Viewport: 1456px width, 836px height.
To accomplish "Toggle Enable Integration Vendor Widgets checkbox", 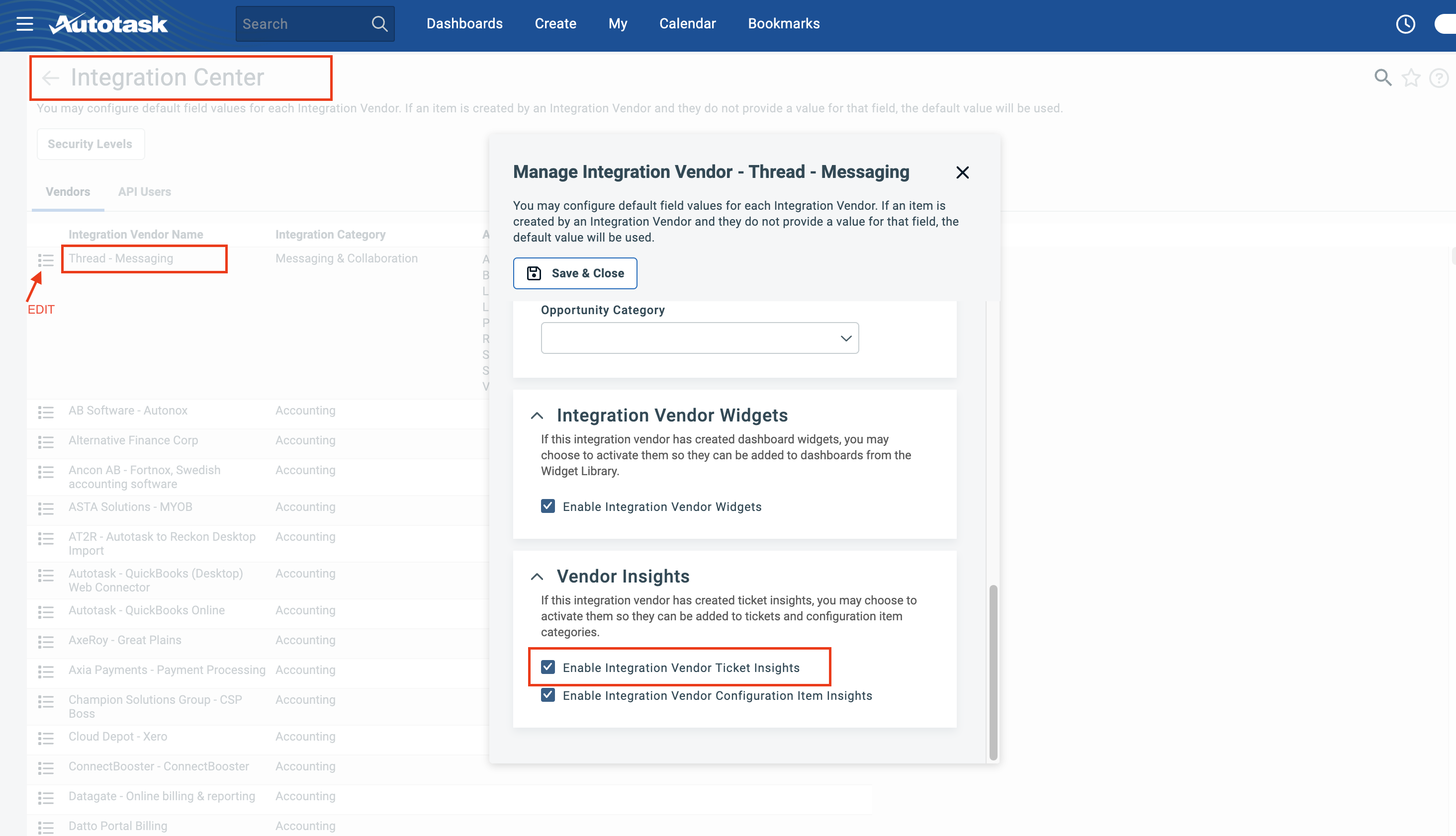I will [547, 506].
